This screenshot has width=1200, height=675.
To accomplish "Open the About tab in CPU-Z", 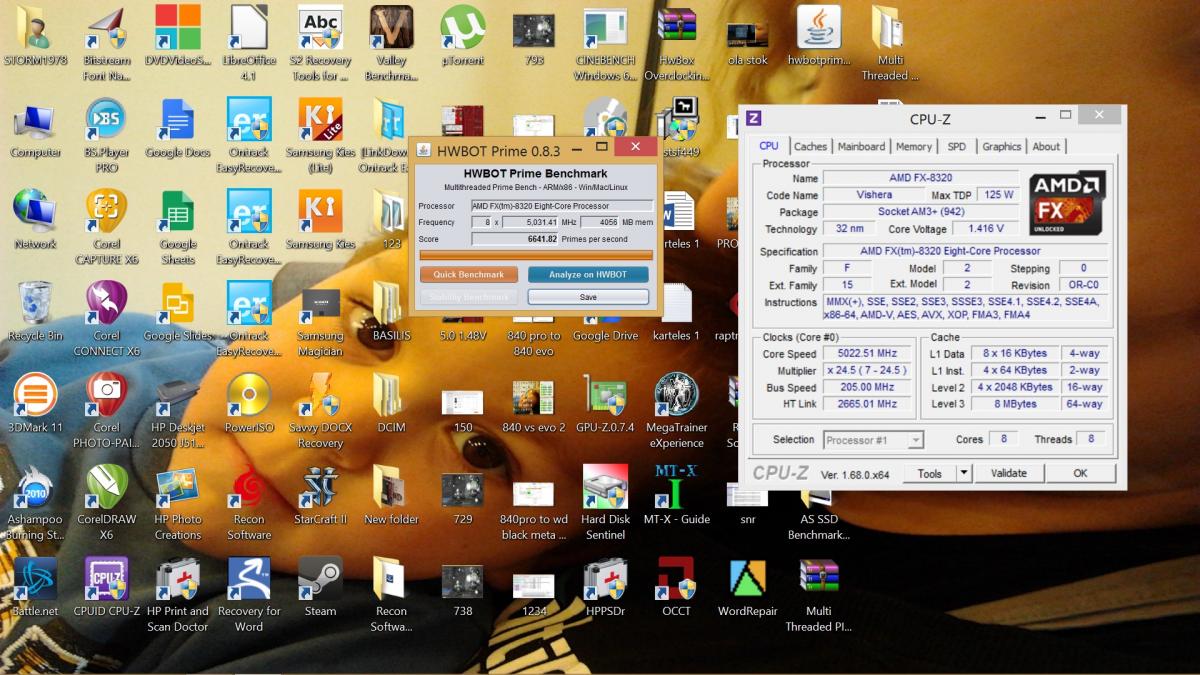I will pos(1046,146).
